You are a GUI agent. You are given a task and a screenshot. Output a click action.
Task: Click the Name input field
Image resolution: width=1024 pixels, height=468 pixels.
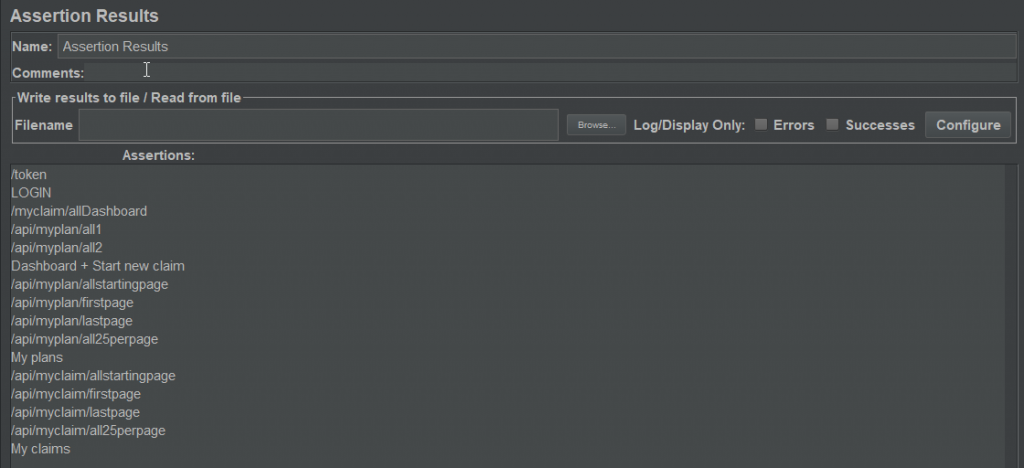[x=537, y=46]
